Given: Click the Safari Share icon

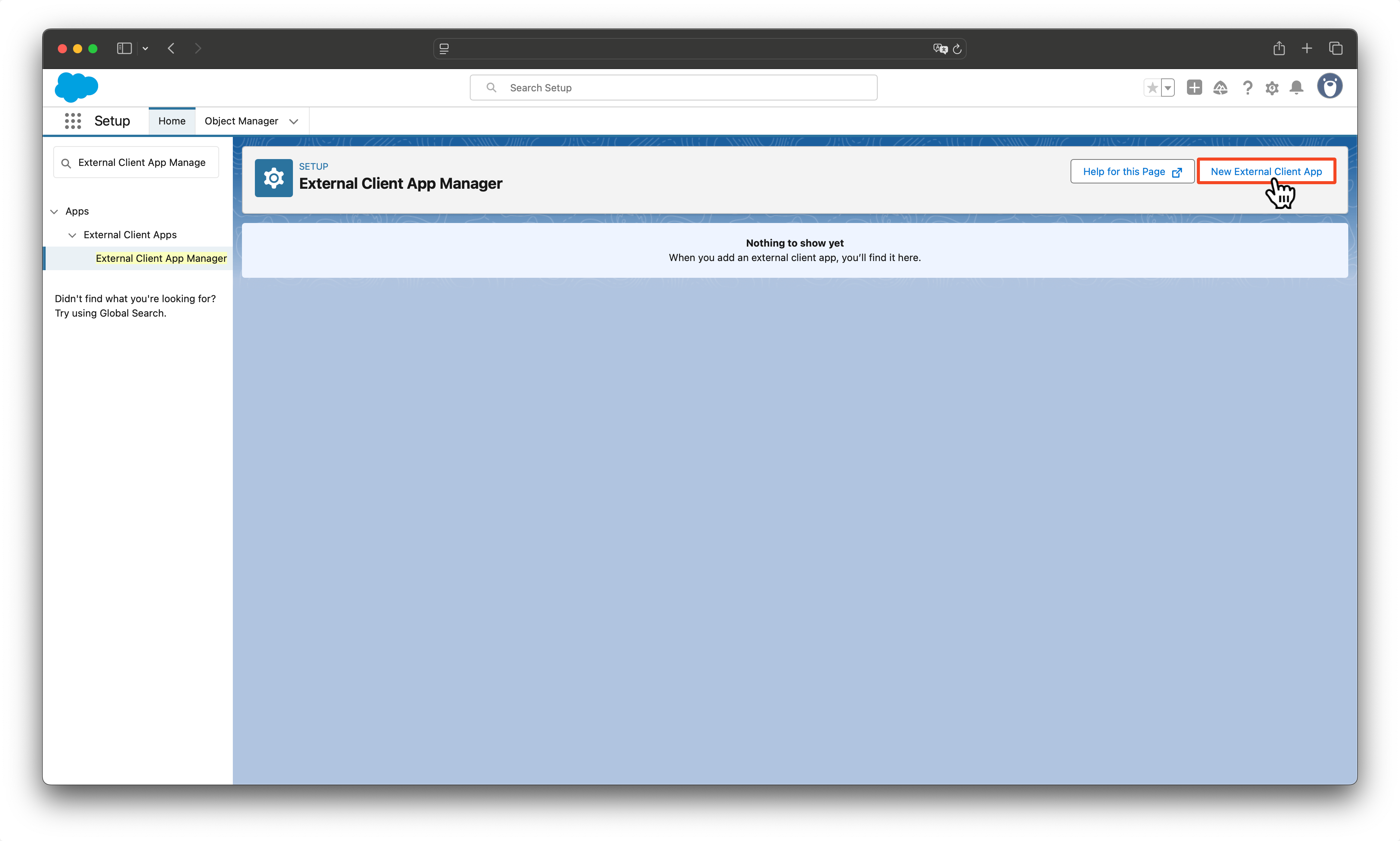Looking at the screenshot, I should coord(1279,48).
